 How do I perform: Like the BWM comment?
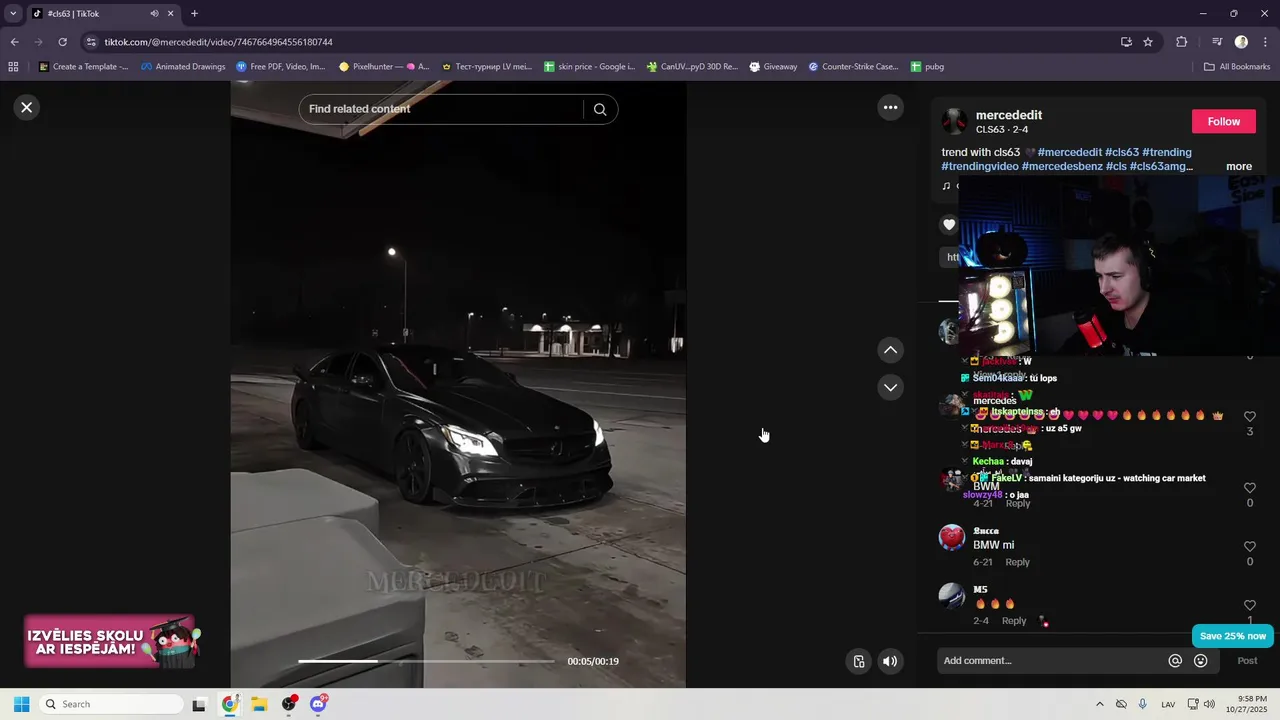tap(1249, 488)
